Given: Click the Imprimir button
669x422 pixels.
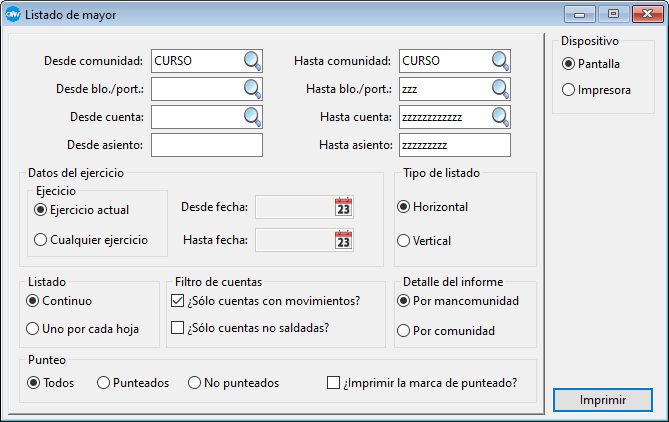Looking at the screenshot, I should click(x=602, y=400).
